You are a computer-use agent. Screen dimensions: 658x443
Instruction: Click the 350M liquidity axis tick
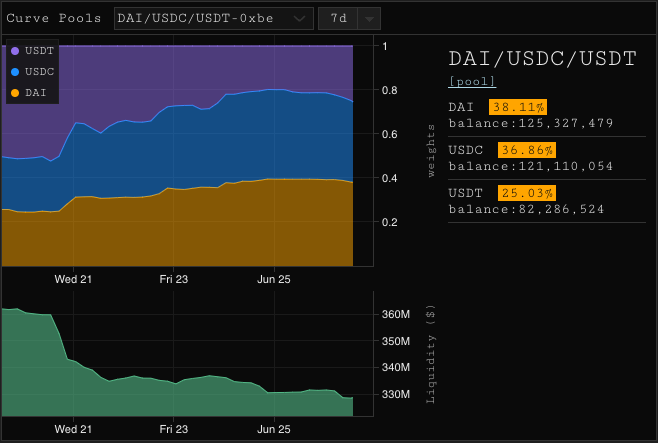pyautogui.click(x=395, y=341)
